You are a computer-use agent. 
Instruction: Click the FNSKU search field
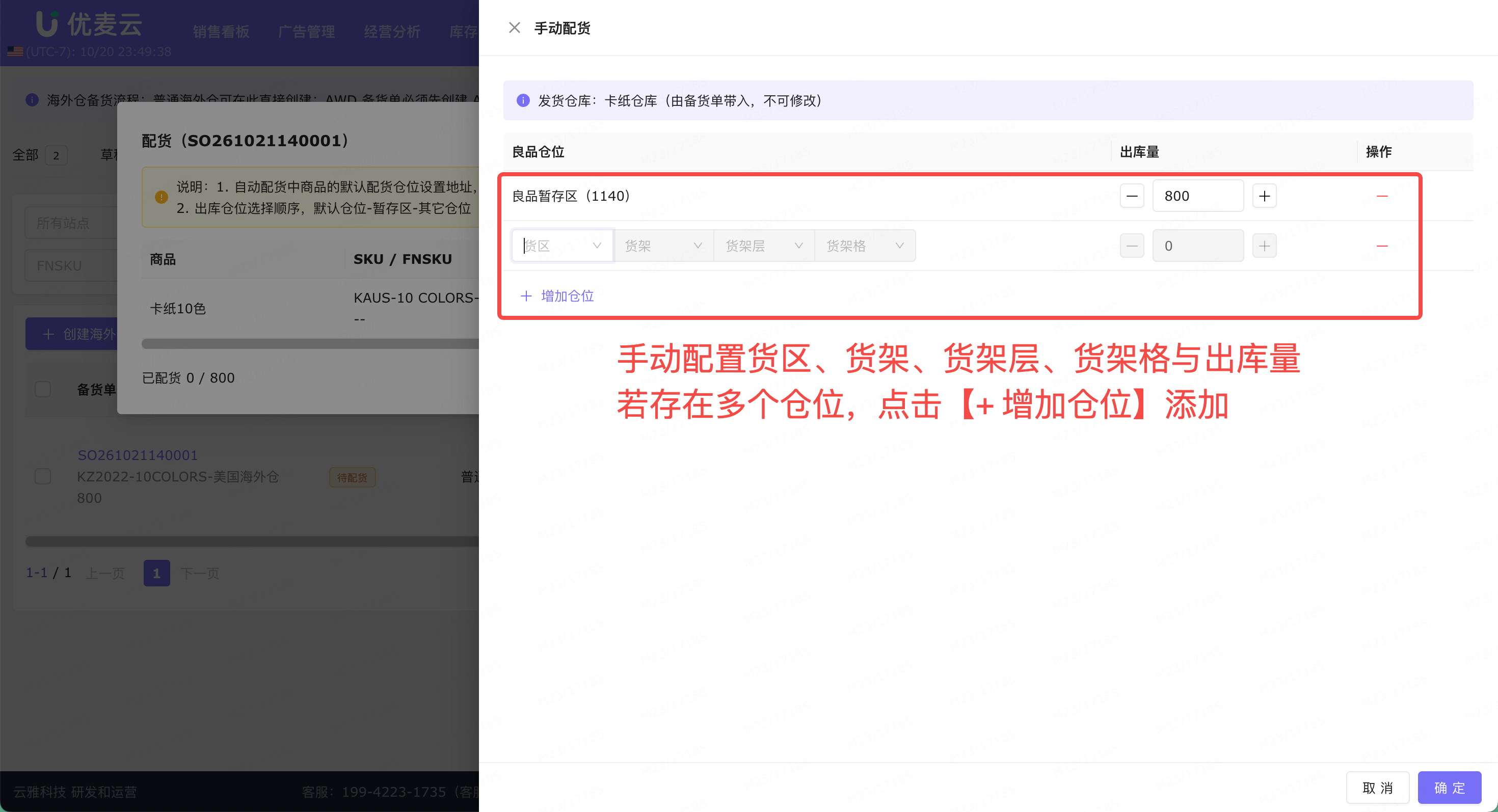click(71, 265)
